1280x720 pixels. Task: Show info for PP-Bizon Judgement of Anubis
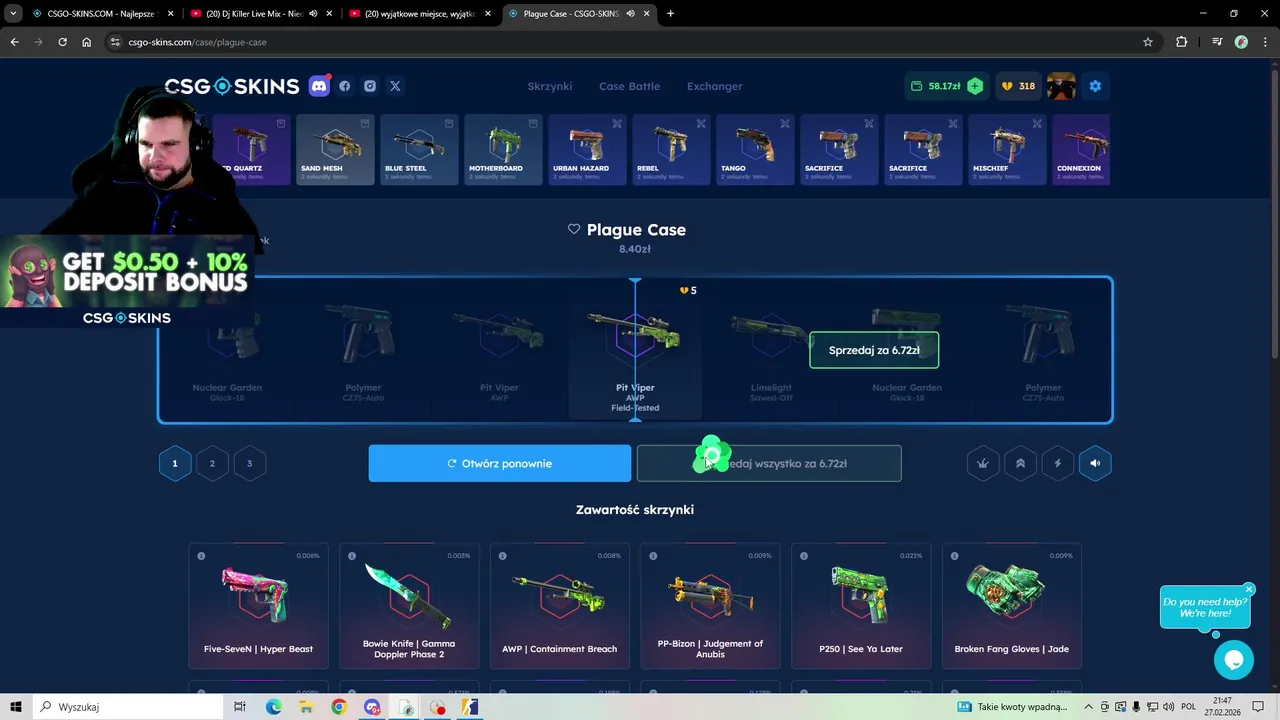(653, 556)
